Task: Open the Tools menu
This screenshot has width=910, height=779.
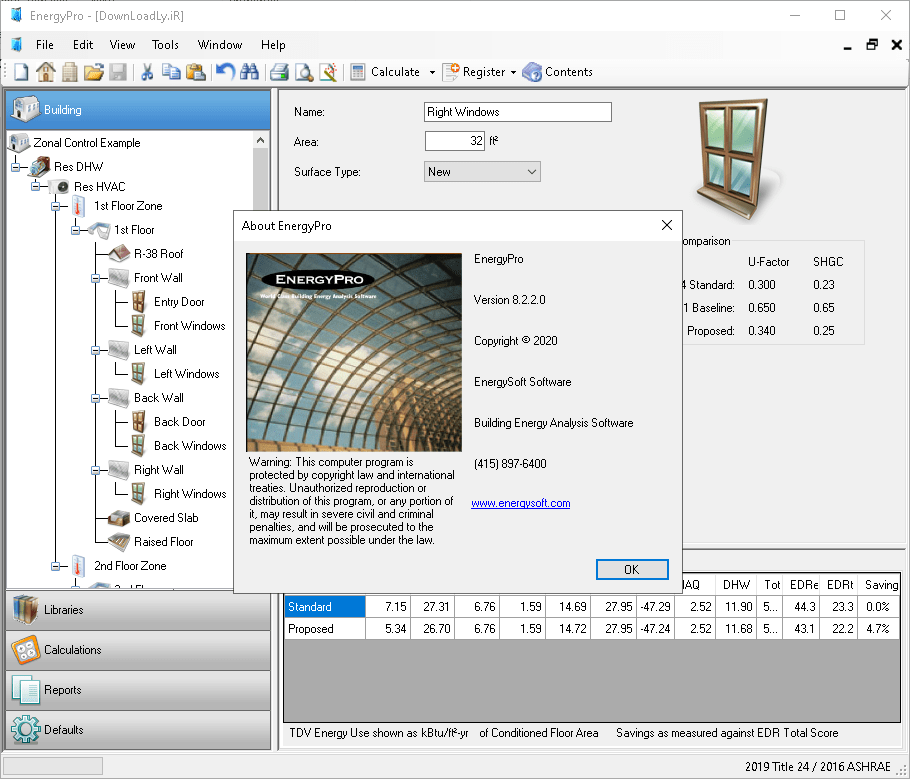Action: click(x=165, y=44)
